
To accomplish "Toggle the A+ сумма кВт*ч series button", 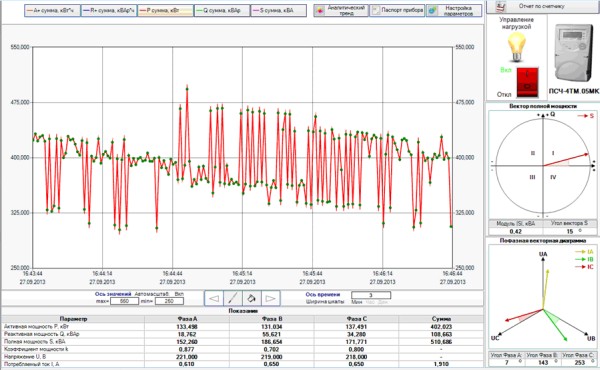I will coord(52,11).
